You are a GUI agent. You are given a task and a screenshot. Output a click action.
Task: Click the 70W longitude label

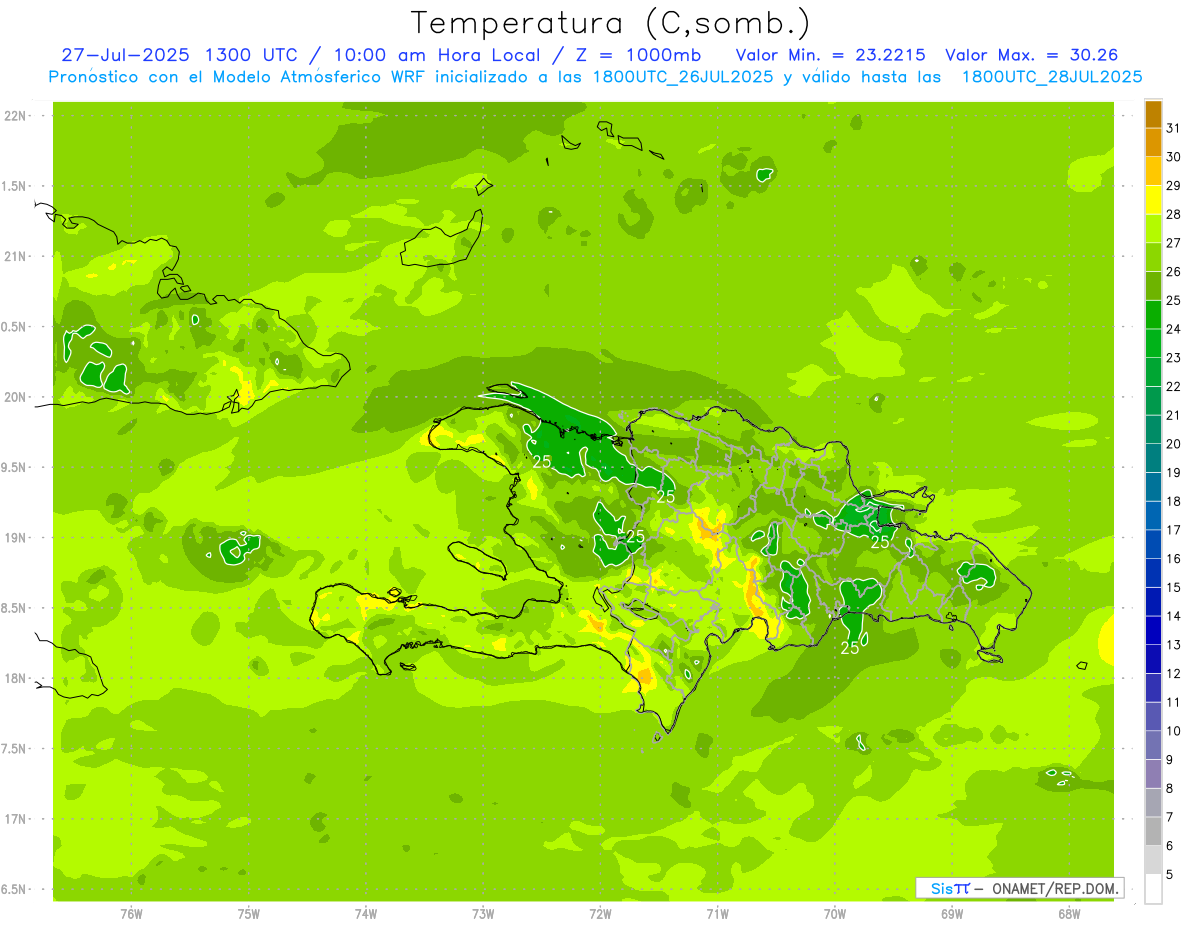[835, 913]
